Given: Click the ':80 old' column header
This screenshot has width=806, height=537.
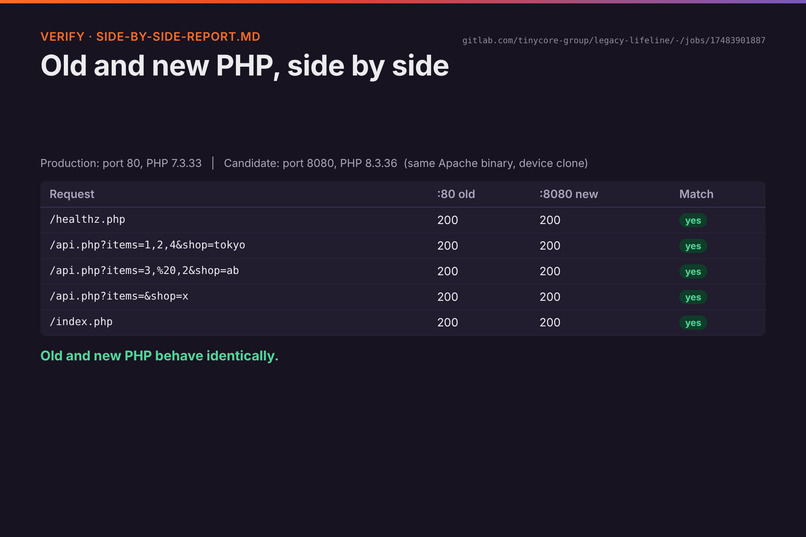Looking at the screenshot, I should [456, 194].
